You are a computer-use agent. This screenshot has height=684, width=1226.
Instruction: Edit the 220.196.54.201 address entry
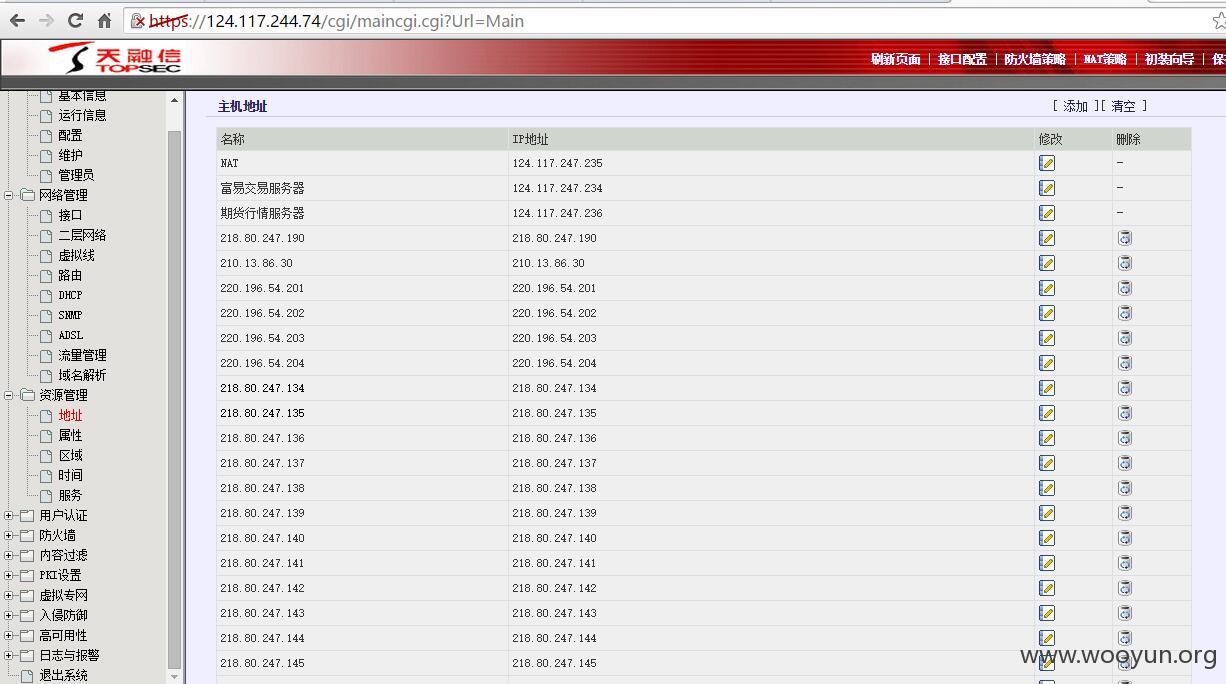point(1047,288)
